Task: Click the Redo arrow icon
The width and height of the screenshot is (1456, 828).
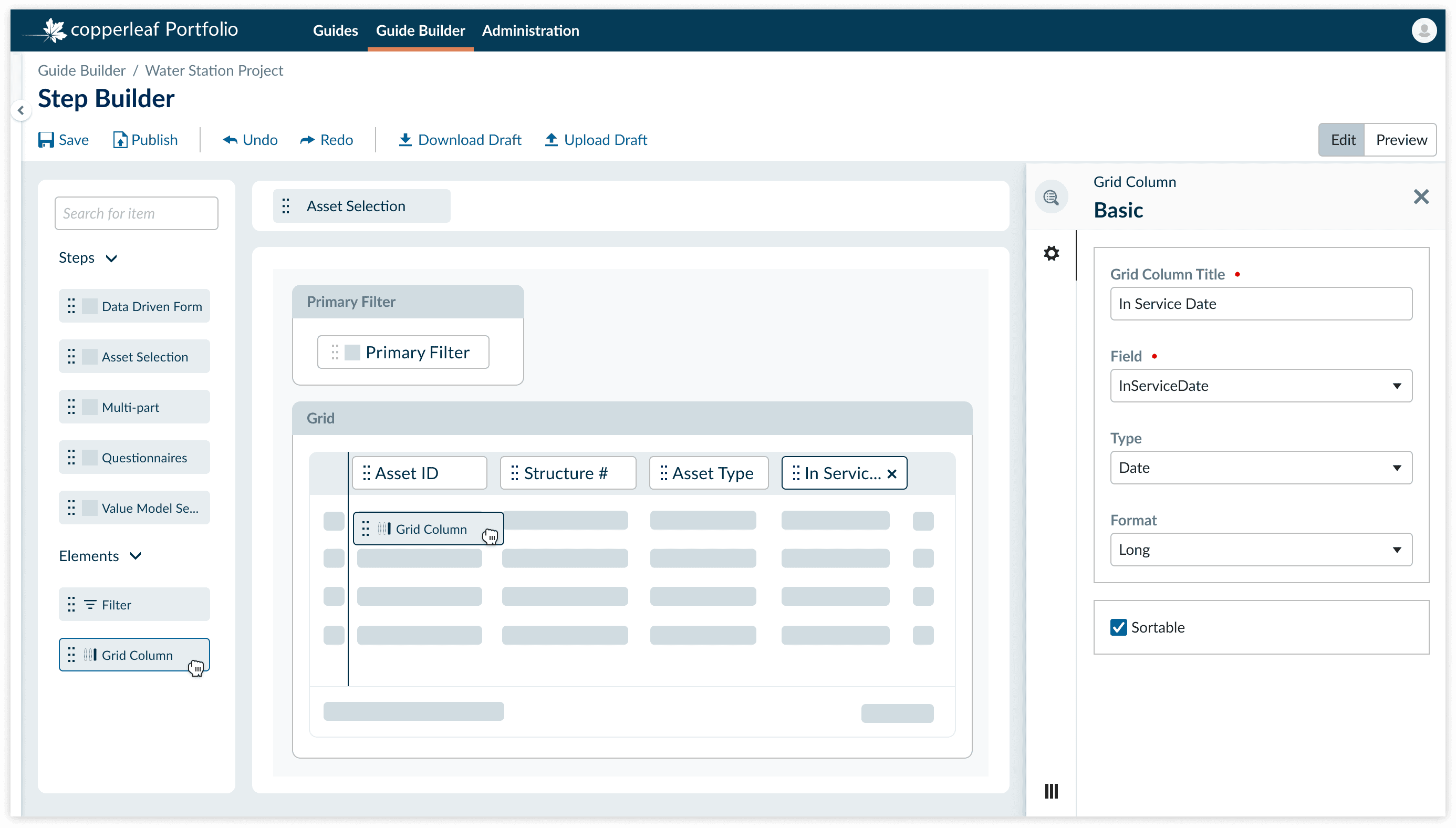Action: (307, 140)
